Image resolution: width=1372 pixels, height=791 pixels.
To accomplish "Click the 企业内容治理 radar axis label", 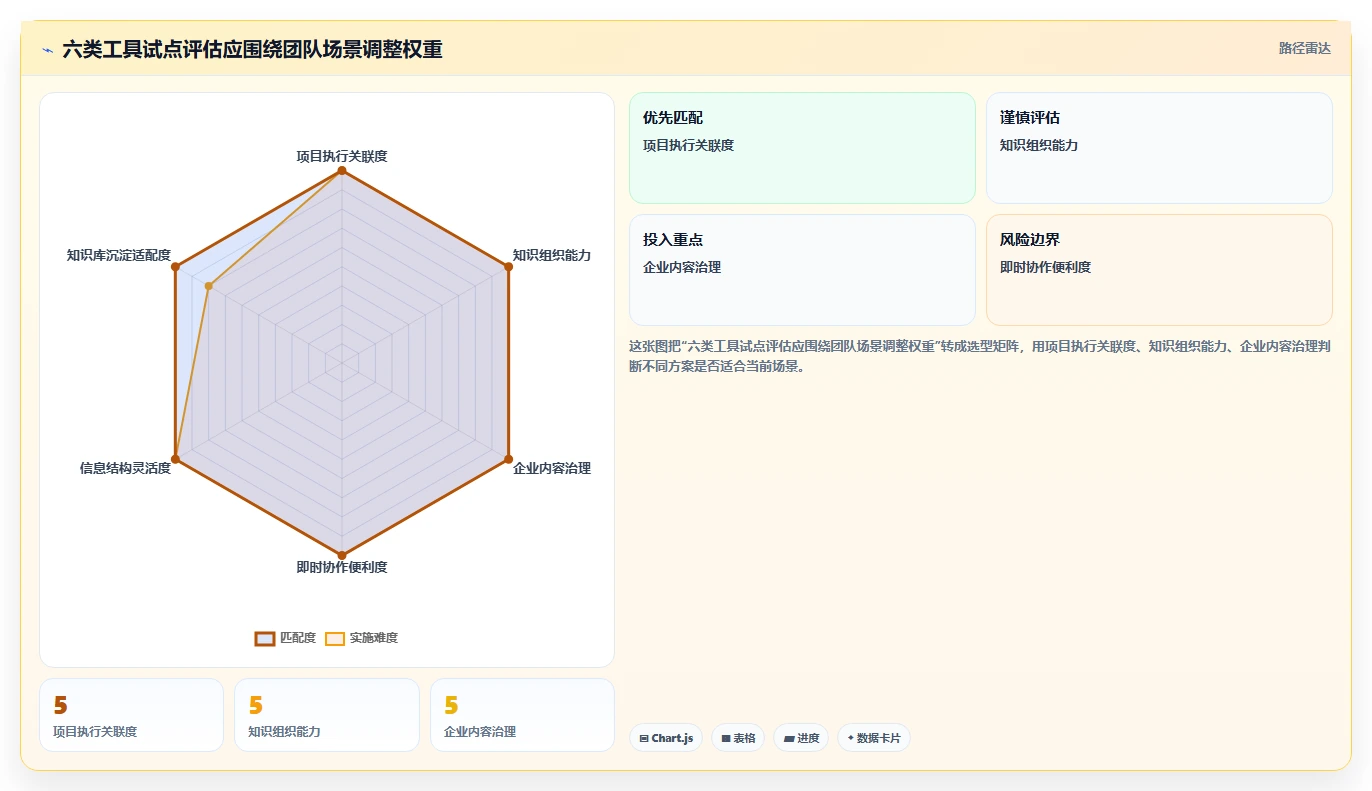I will click(x=552, y=468).
